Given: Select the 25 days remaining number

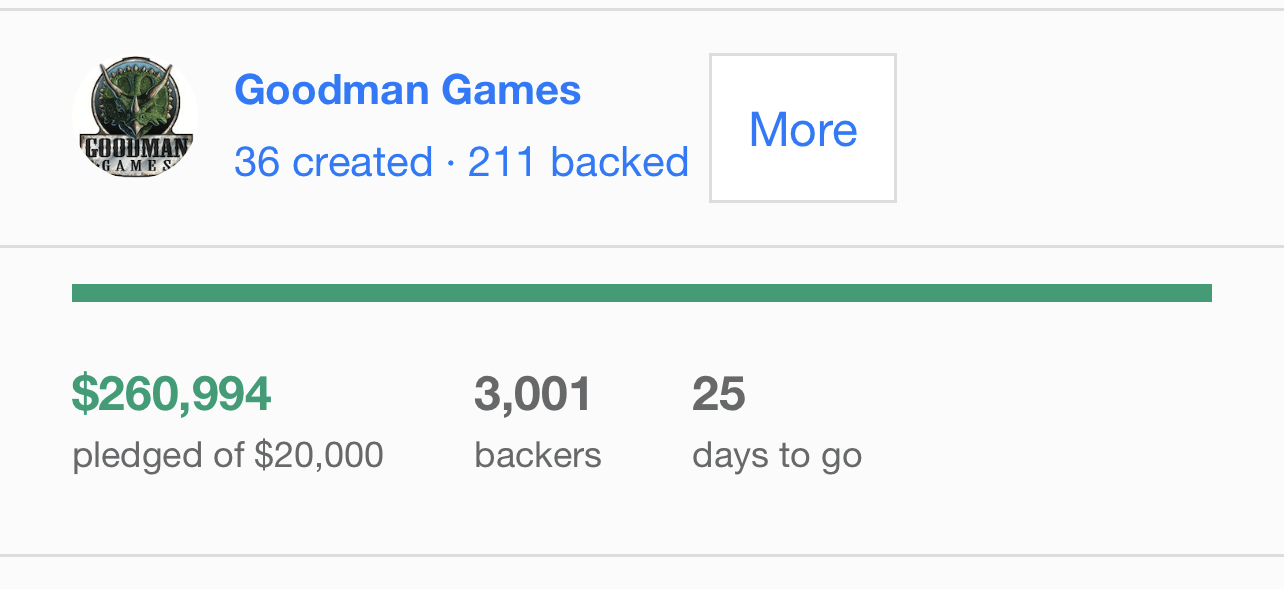Looking at the screenshot, I should [x=718, y=394].
